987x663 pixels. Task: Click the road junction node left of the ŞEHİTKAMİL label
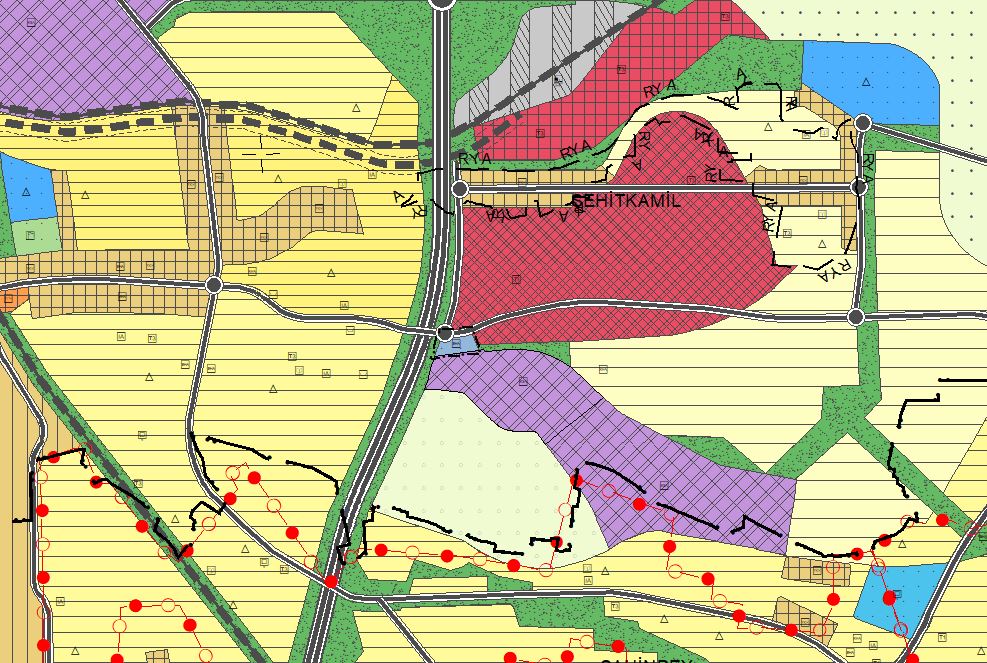click(460, 188)
